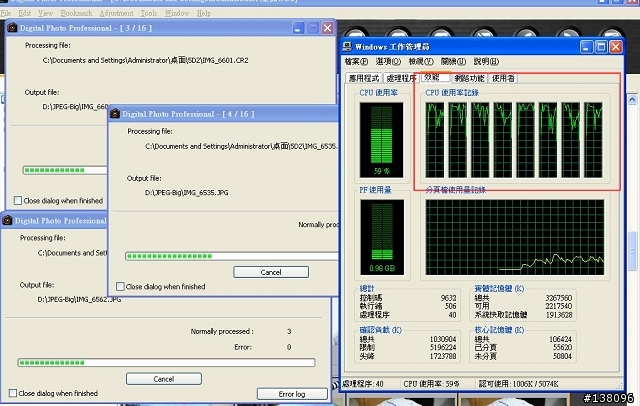
Task: Click the 已分頁 value 55620
Action: [x=562, y=347]
